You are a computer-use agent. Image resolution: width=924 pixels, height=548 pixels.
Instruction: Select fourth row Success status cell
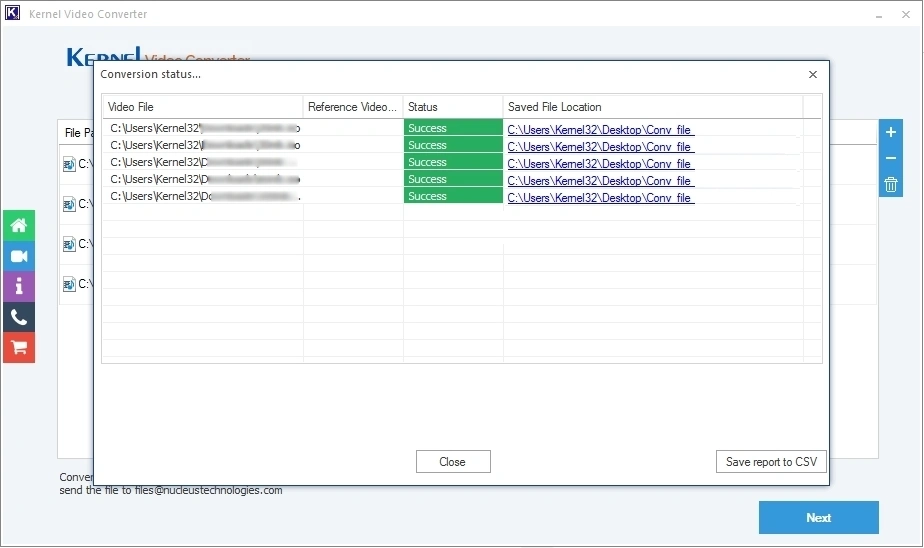point(453,179)
